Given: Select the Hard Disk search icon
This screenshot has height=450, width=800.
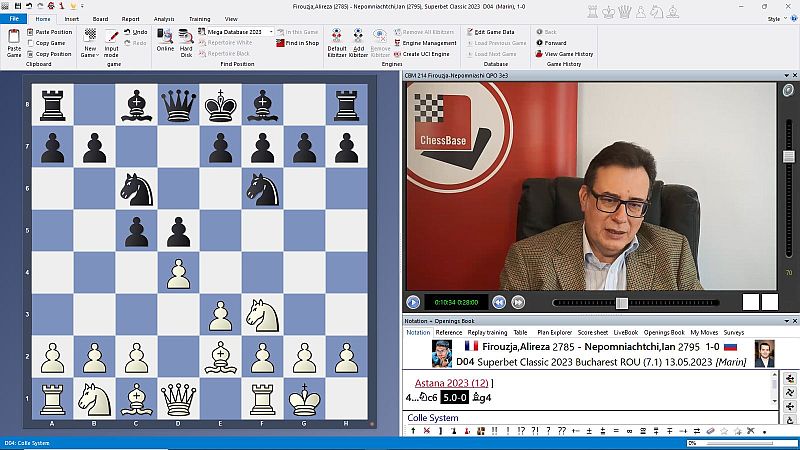Looking at the screenshot, I should tap(186, 40).
